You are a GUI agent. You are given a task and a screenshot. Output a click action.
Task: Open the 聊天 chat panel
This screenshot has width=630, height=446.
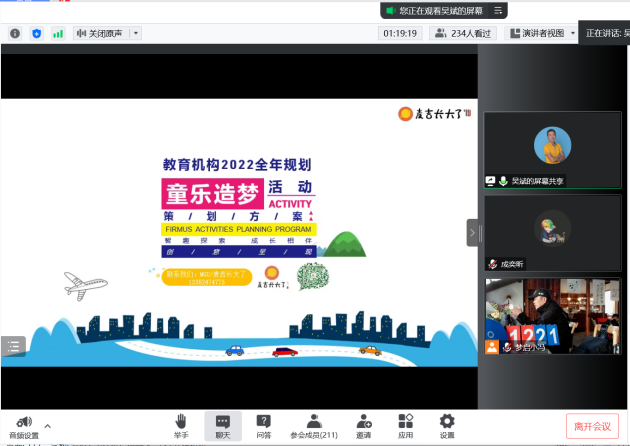pyautogui.click(x=222, y=426)
